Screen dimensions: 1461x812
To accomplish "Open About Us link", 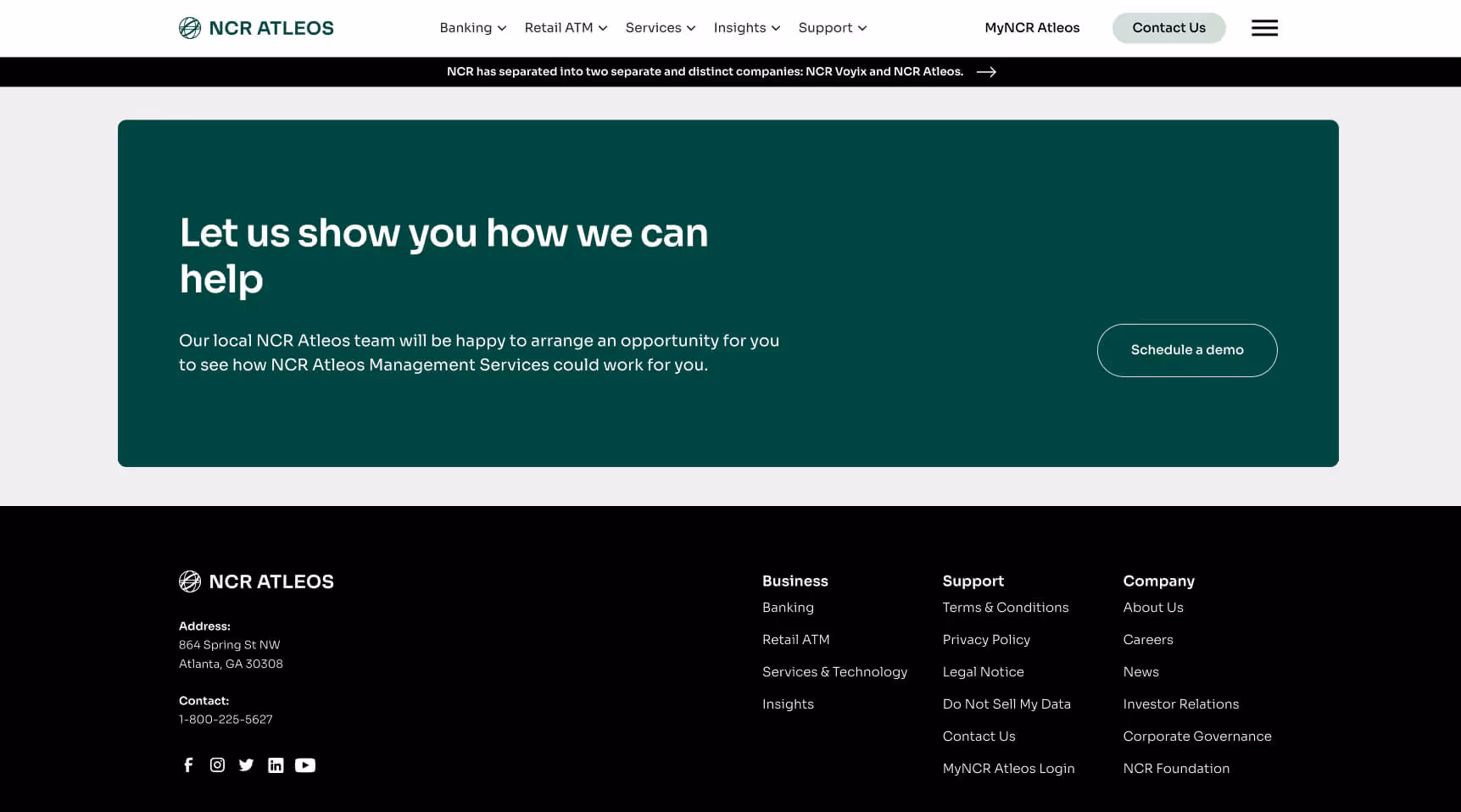I will 1153,608.
